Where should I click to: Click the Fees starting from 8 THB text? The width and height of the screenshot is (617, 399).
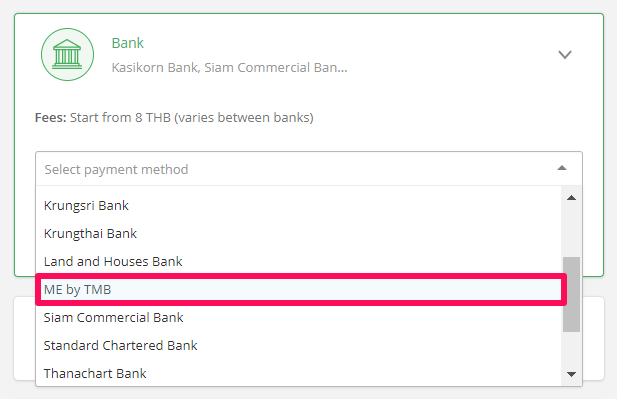[x=174, y=118]
